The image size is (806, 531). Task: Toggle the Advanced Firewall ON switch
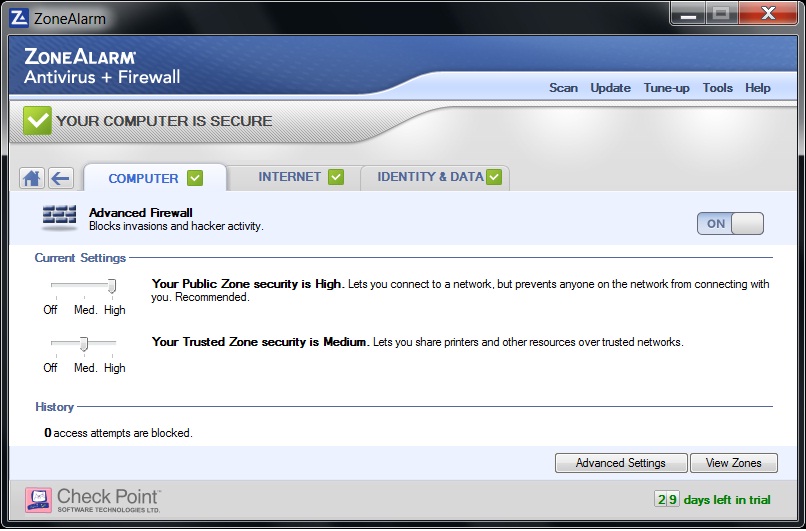coord(730,224)
